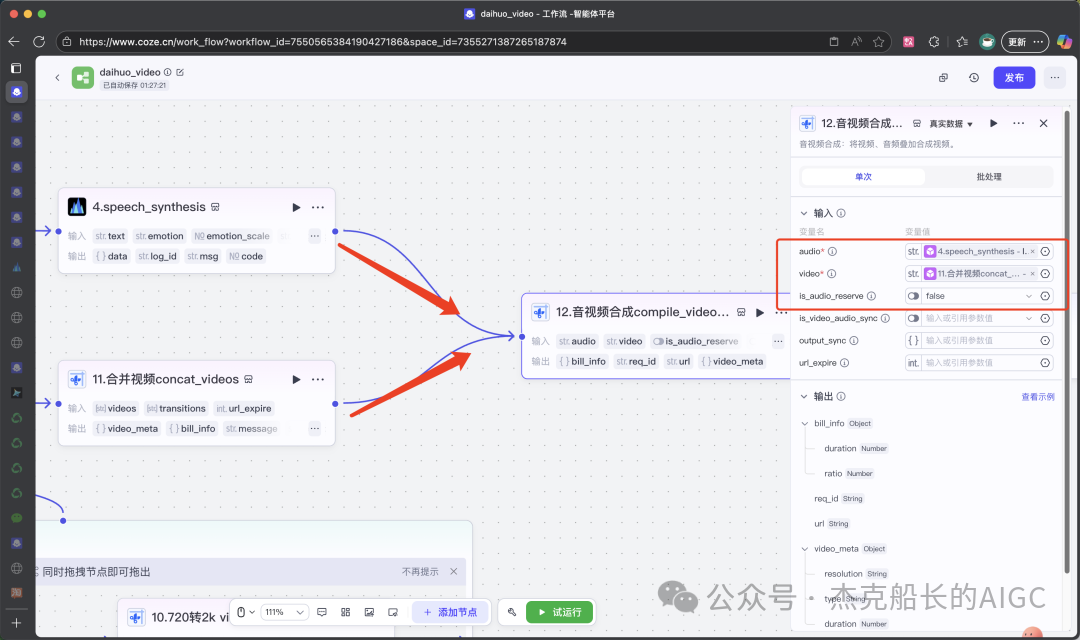Open 11.合并视频concat_videos node options menu
The height and width of the screenshot is (640, 1080).
pyautogui.click(x=318, y=380)
